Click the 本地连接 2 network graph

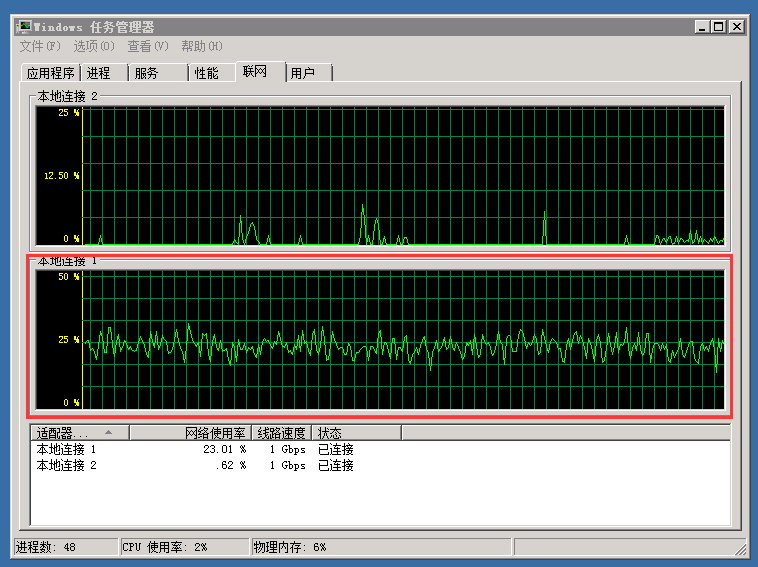380,176
